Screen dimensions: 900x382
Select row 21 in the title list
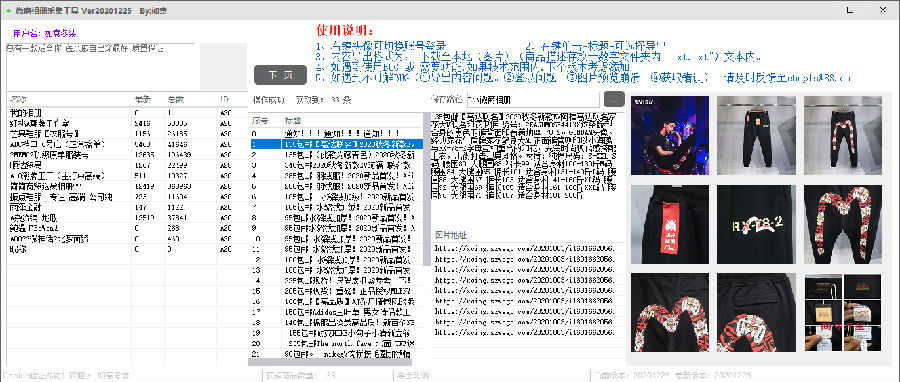click(x=336, y=354)
